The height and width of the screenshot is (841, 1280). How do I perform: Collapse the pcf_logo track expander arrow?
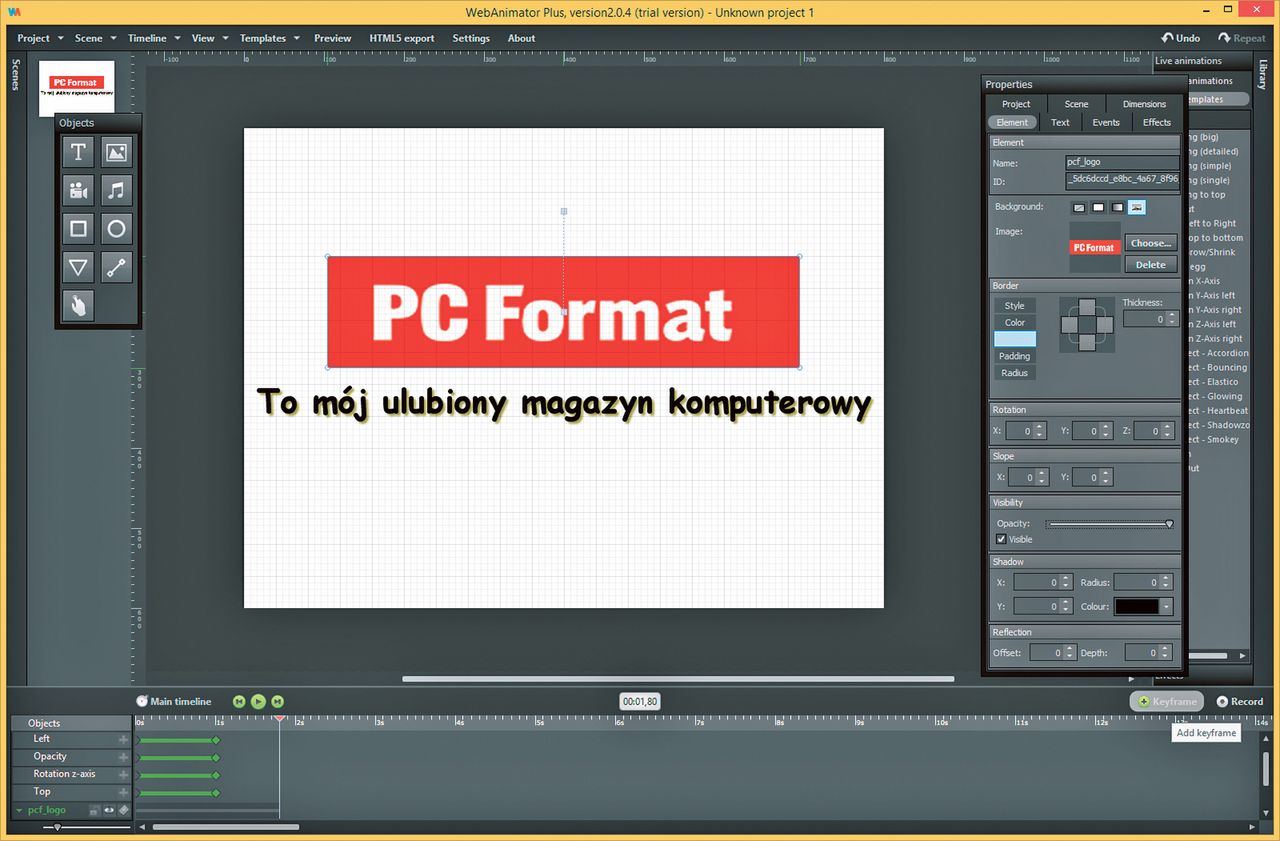coord(19,810)
